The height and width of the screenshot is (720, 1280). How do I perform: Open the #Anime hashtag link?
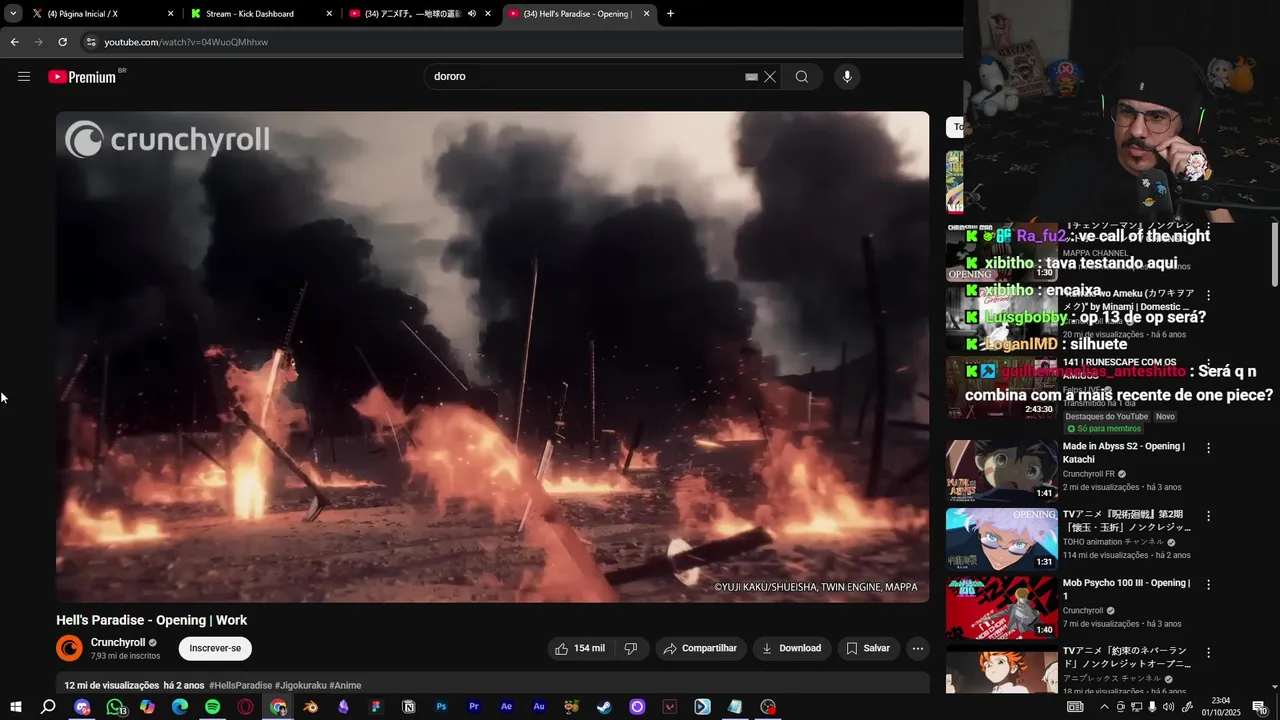pyautogui.click(x=345, y=686)
